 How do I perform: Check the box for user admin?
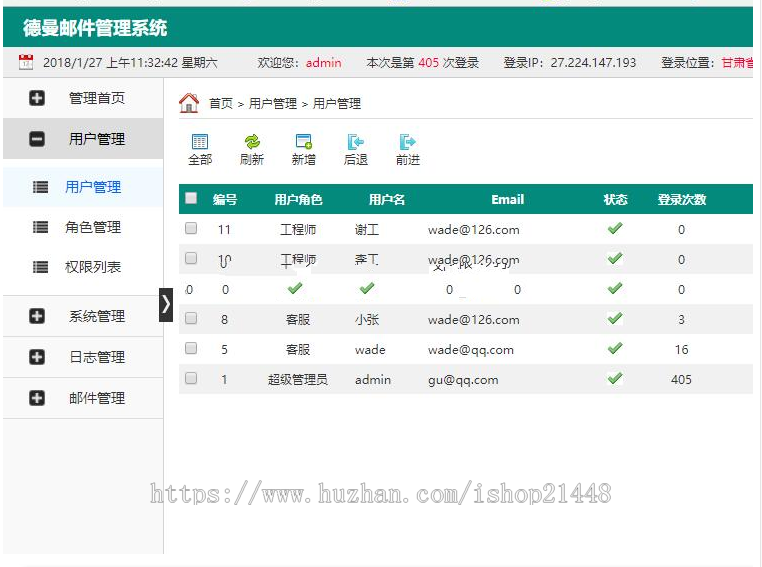(x=191, y=378)
